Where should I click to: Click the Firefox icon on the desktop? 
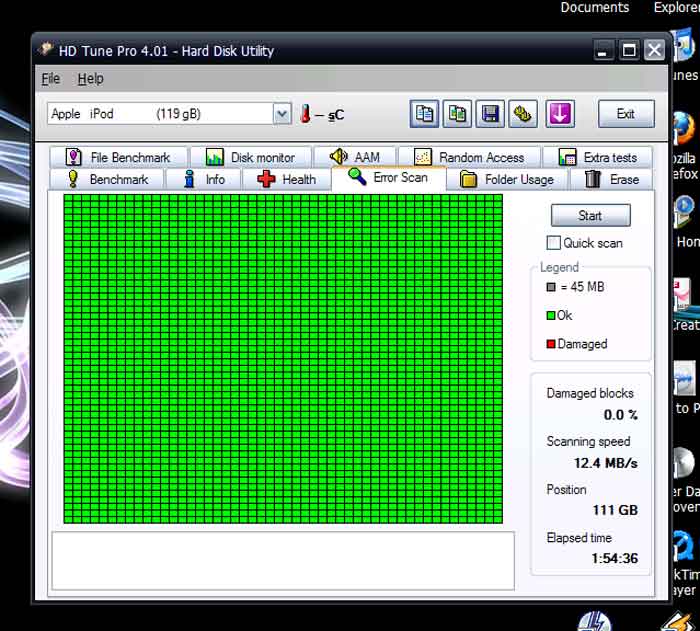tap(684, 127)
